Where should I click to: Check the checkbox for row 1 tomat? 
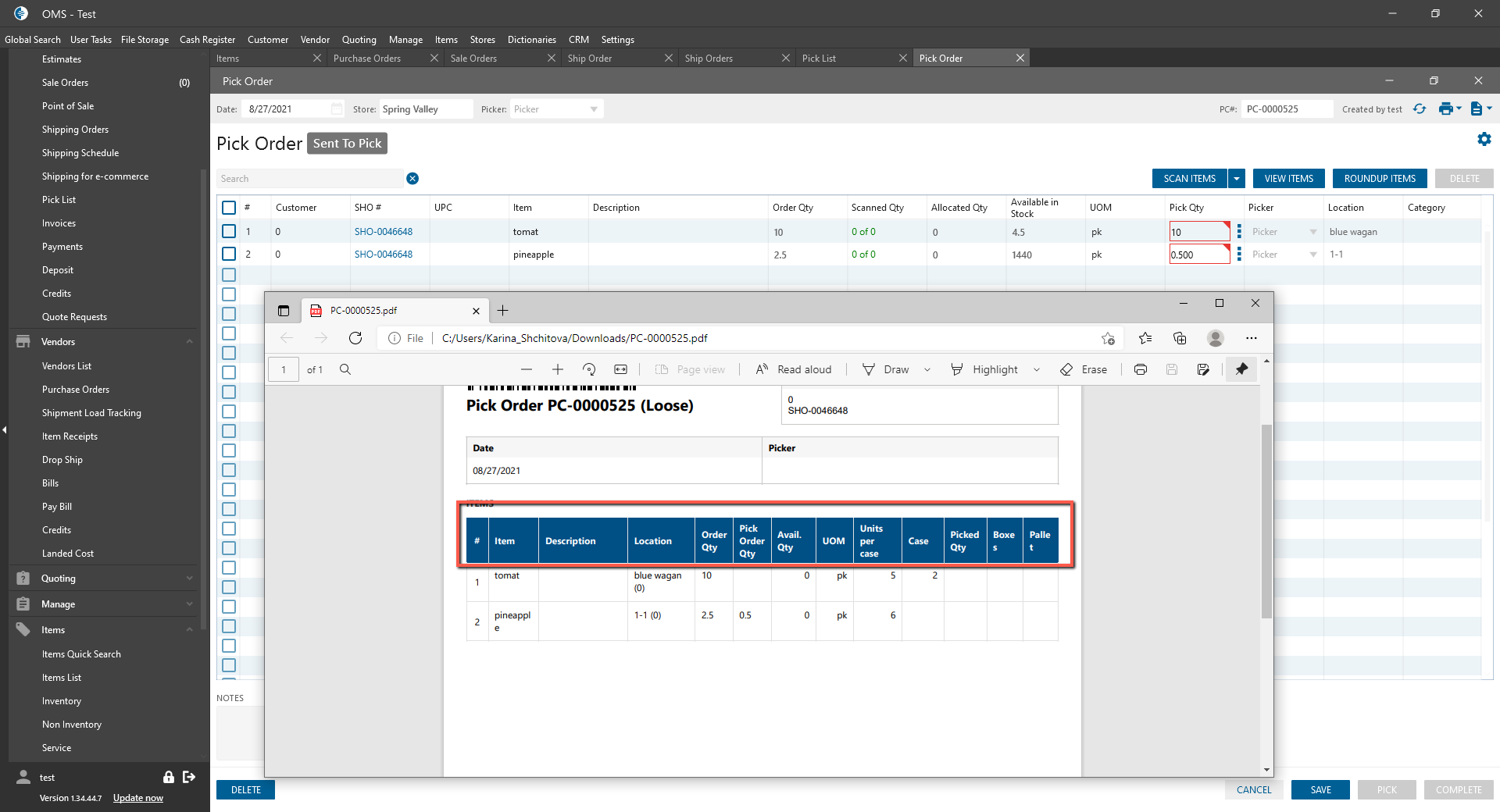tap(229, 232)
